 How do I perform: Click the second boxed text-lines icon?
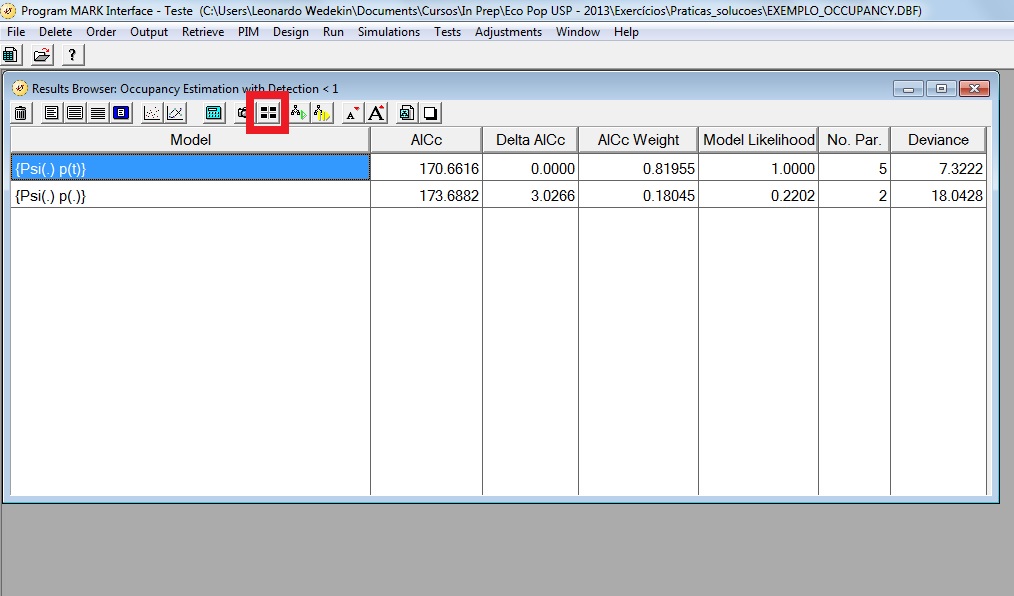click(x=75, y=113)
